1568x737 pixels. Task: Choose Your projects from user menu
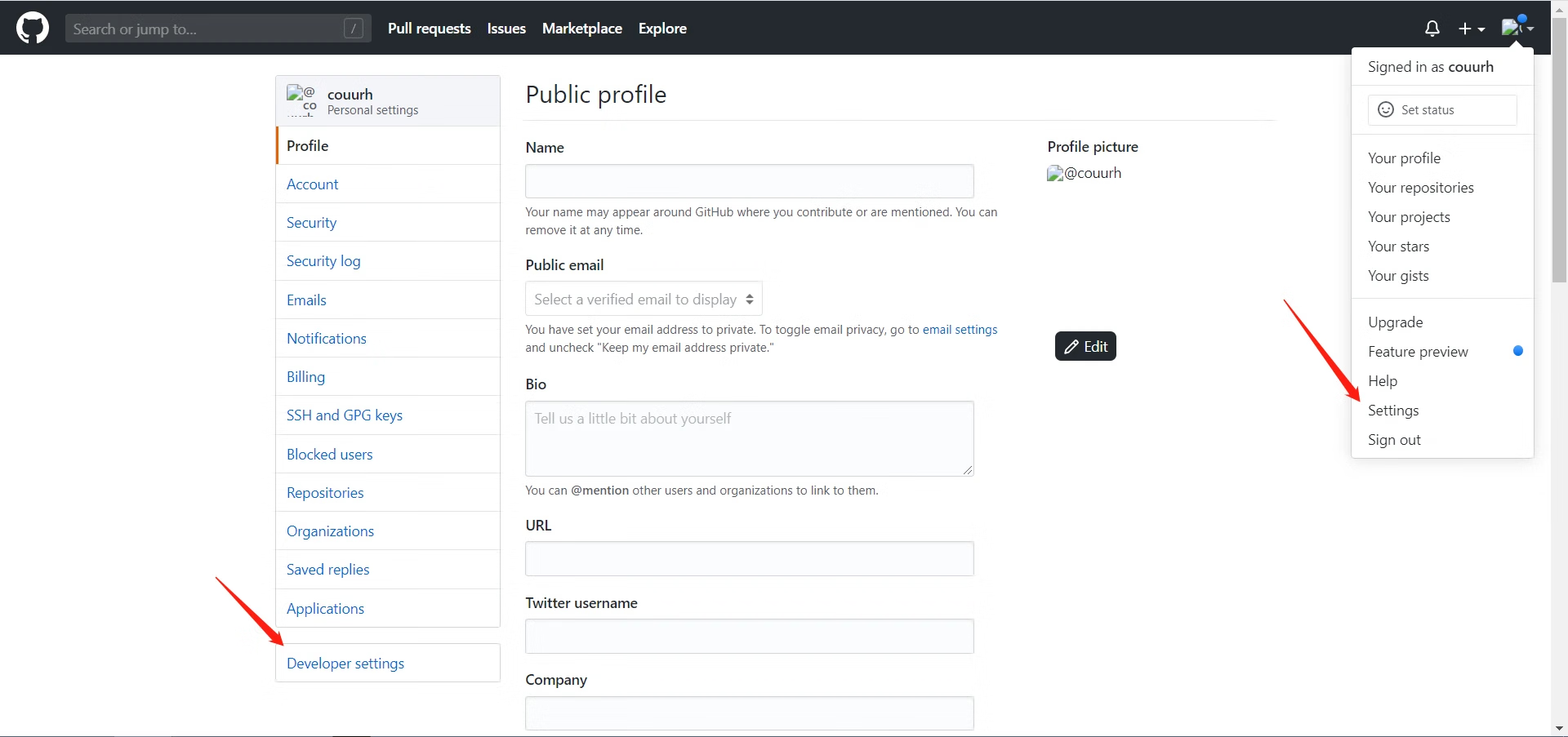click(x=1442, y=216)
